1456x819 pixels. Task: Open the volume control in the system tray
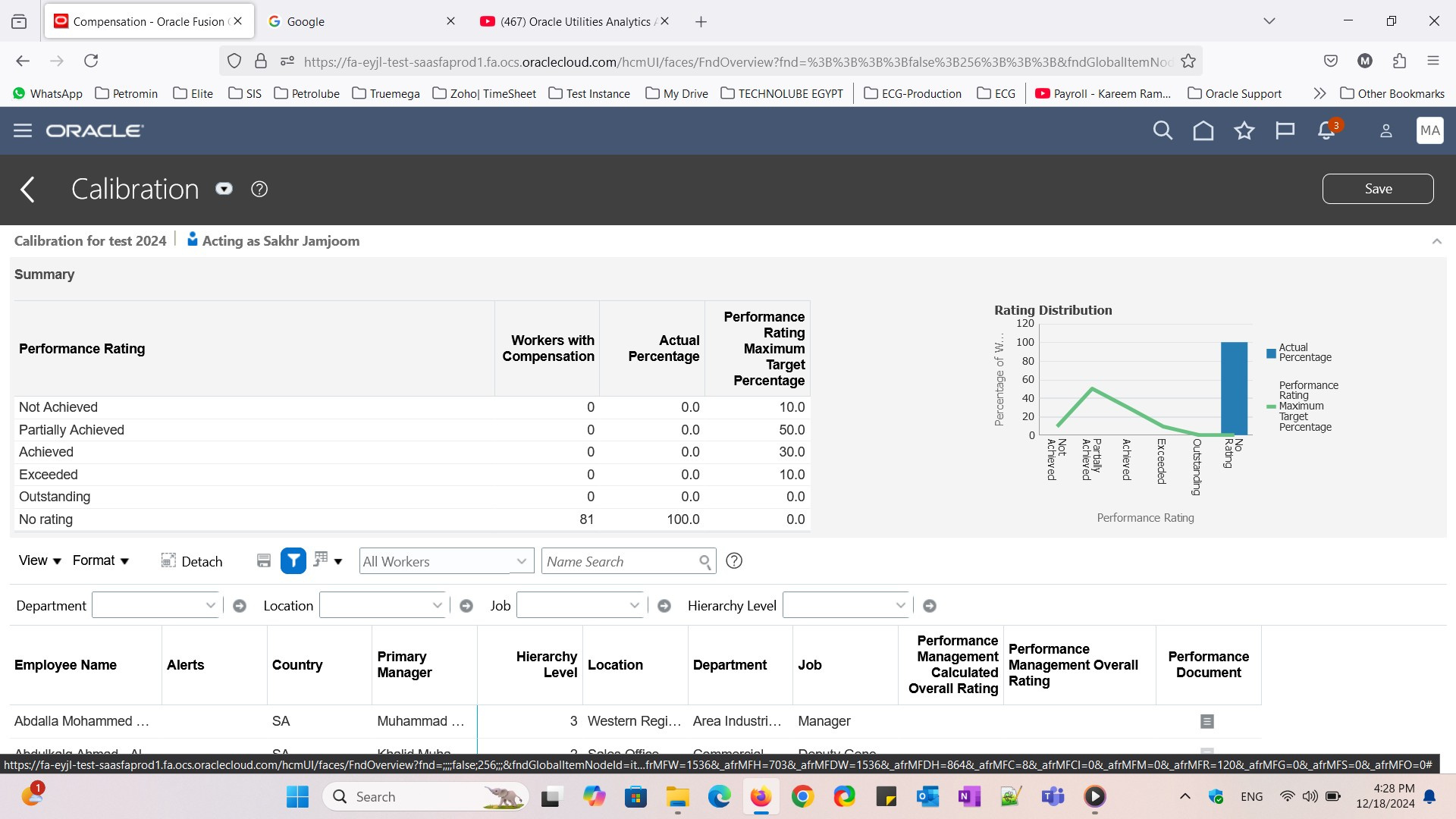click(1310, 796)
